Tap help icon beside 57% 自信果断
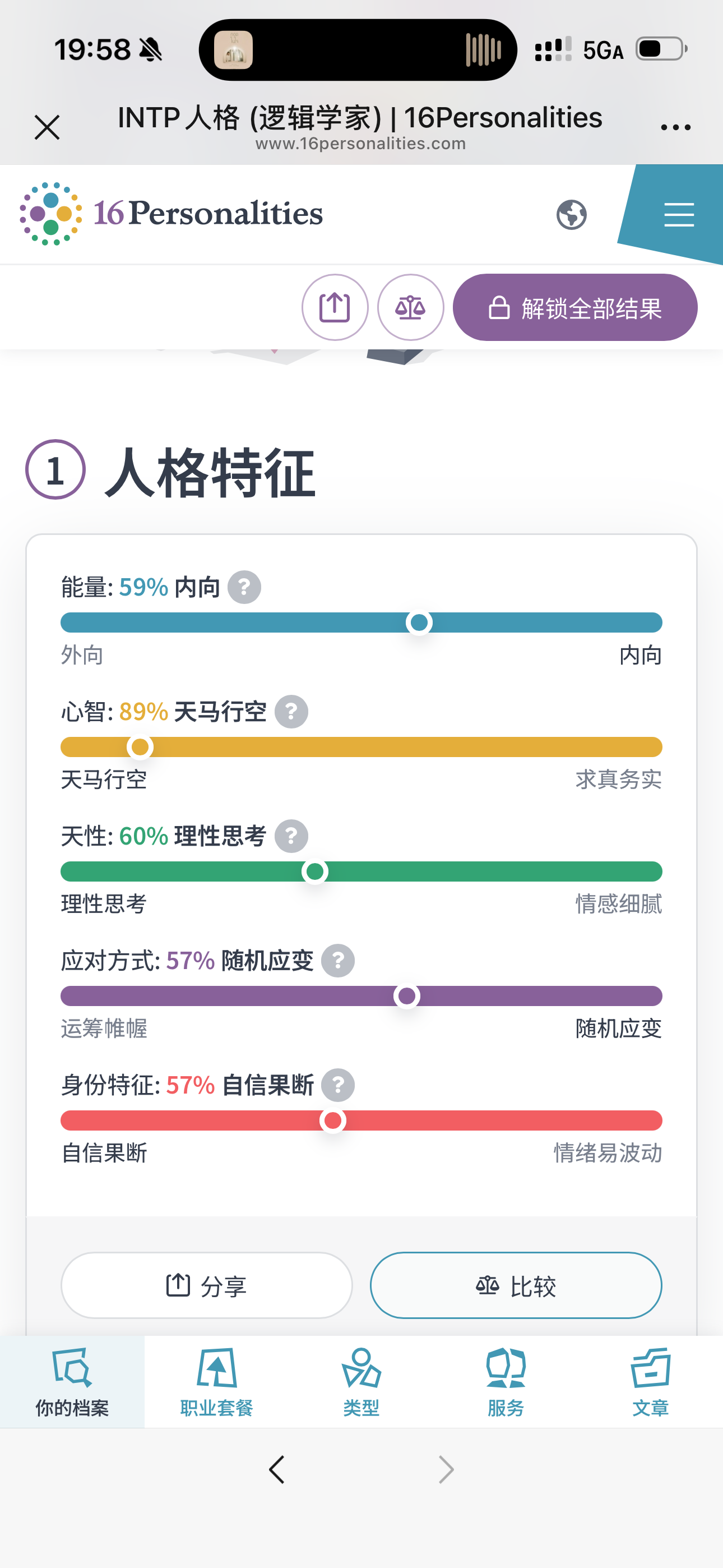Screen dimensions: 723x1568 point(338,1085)
